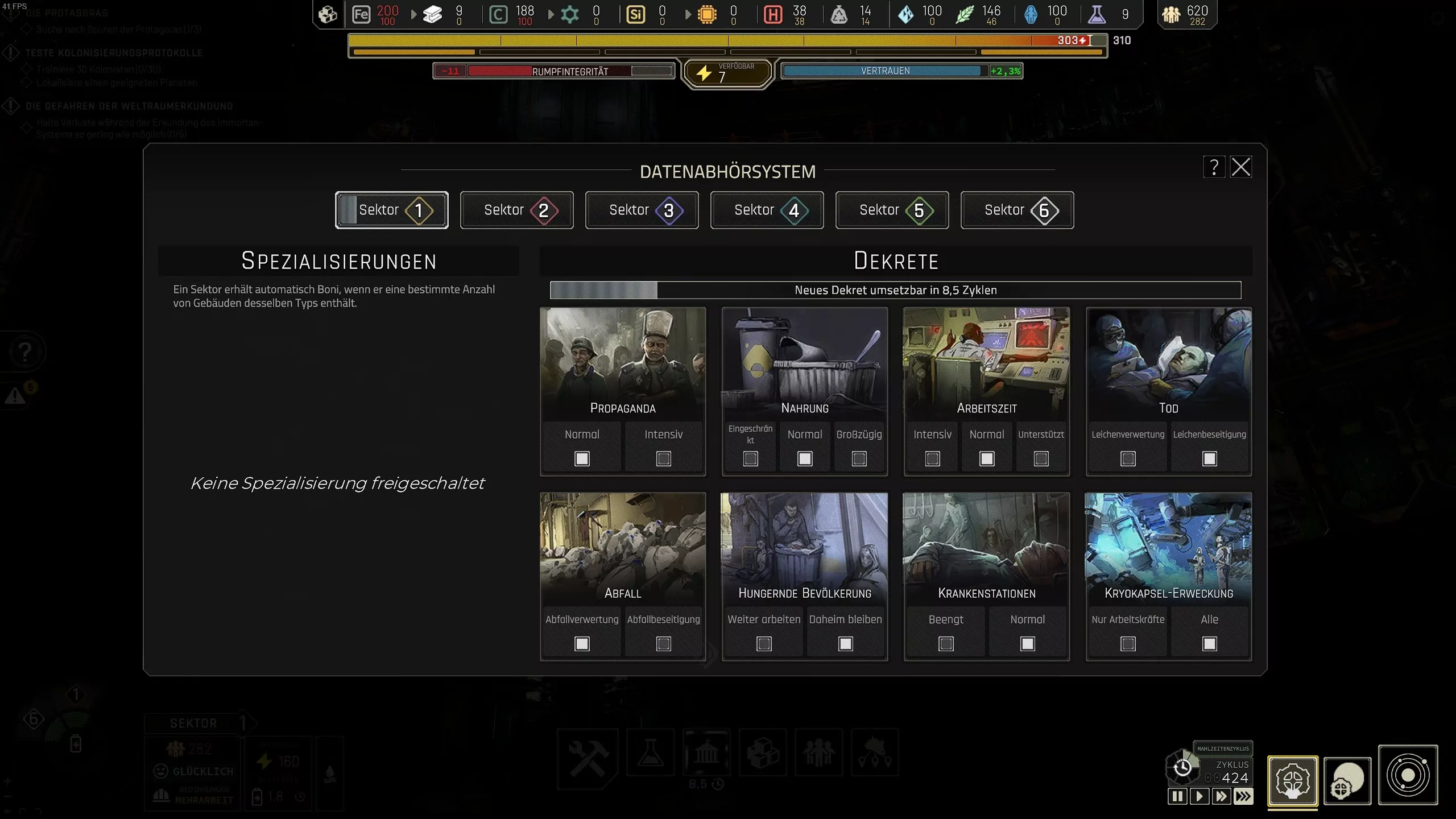1456x819 pixels.
Task: Switch to the Sektor 5 tab
Action: pyautogui.click(x=892, y=210)
